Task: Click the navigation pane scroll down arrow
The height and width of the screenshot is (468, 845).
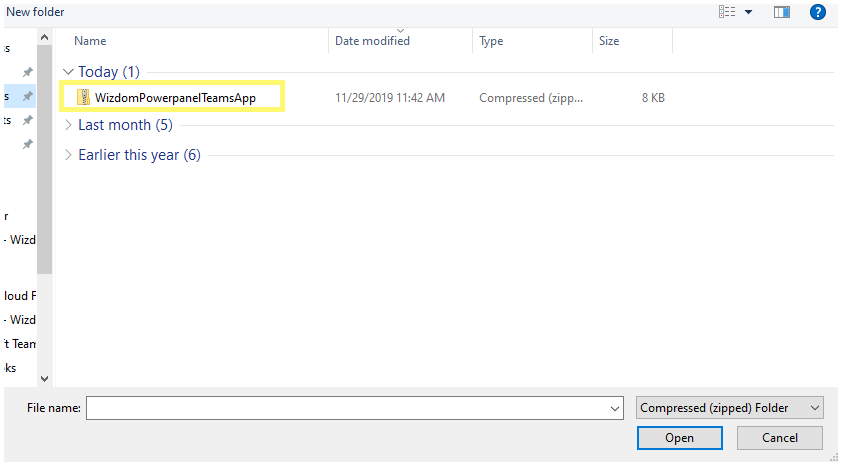Action: coord(44,378)
